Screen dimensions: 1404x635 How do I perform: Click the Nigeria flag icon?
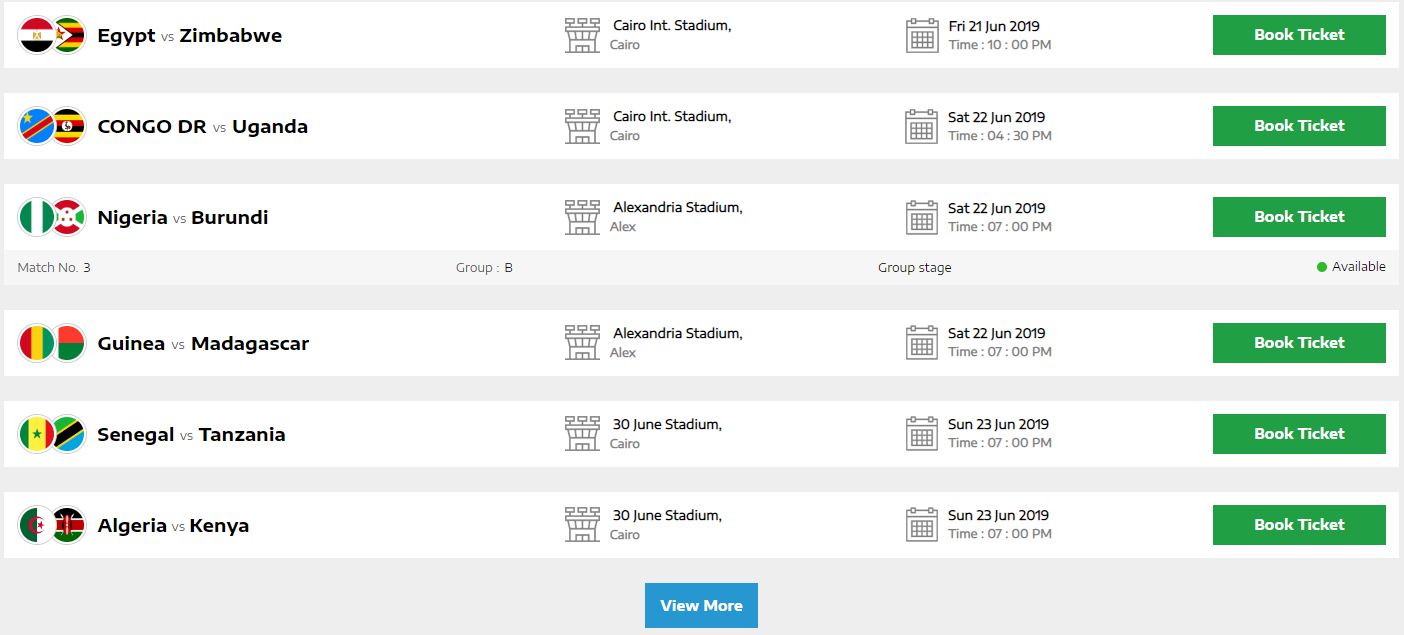coord(36,217)
